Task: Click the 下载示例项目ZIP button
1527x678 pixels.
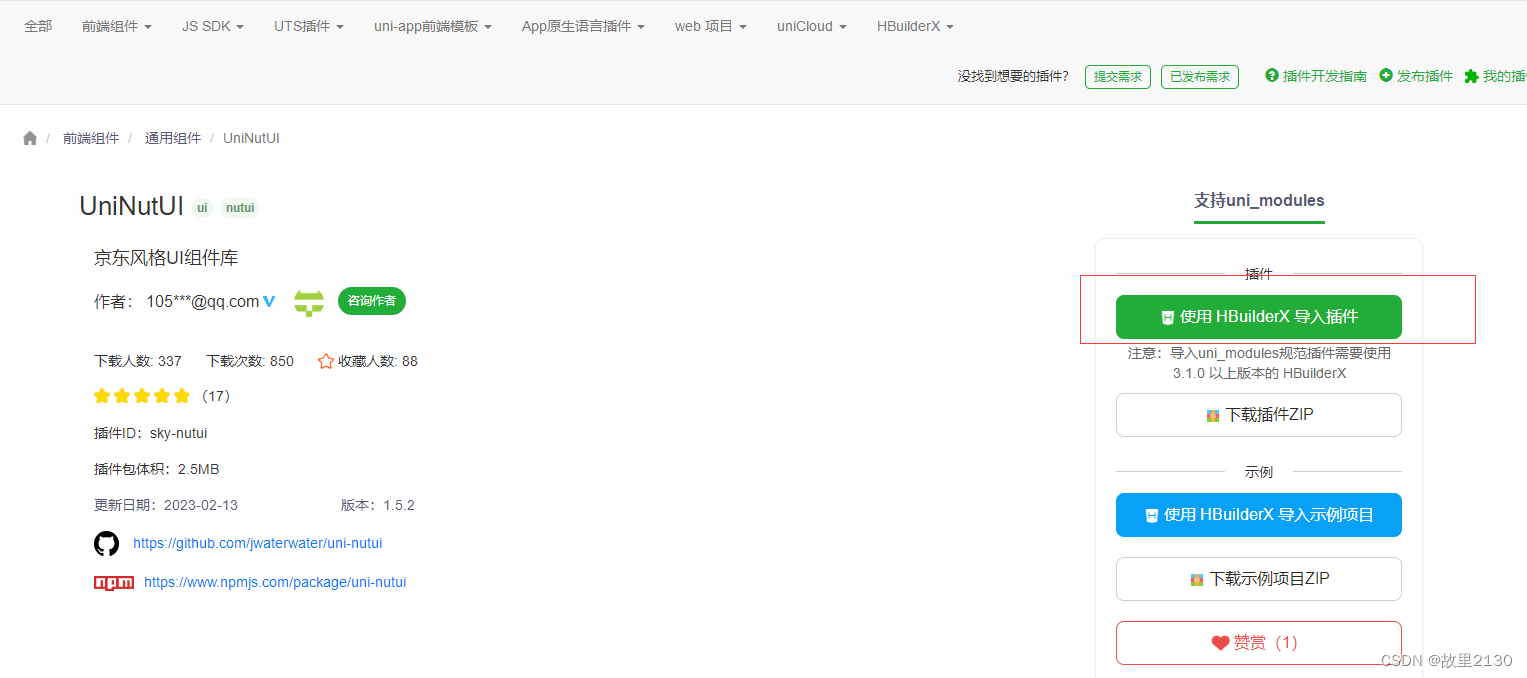Action: [x=1259, y=579]
